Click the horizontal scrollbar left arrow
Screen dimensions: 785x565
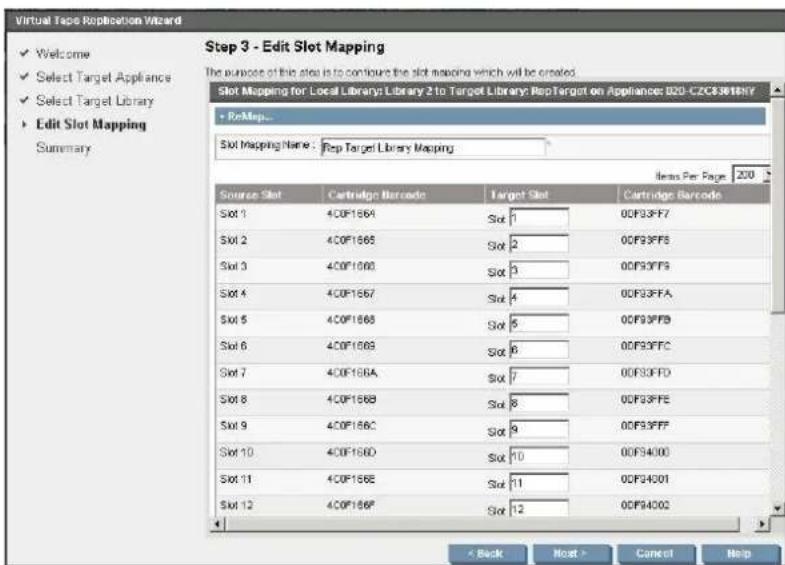(x=217, y=524)
